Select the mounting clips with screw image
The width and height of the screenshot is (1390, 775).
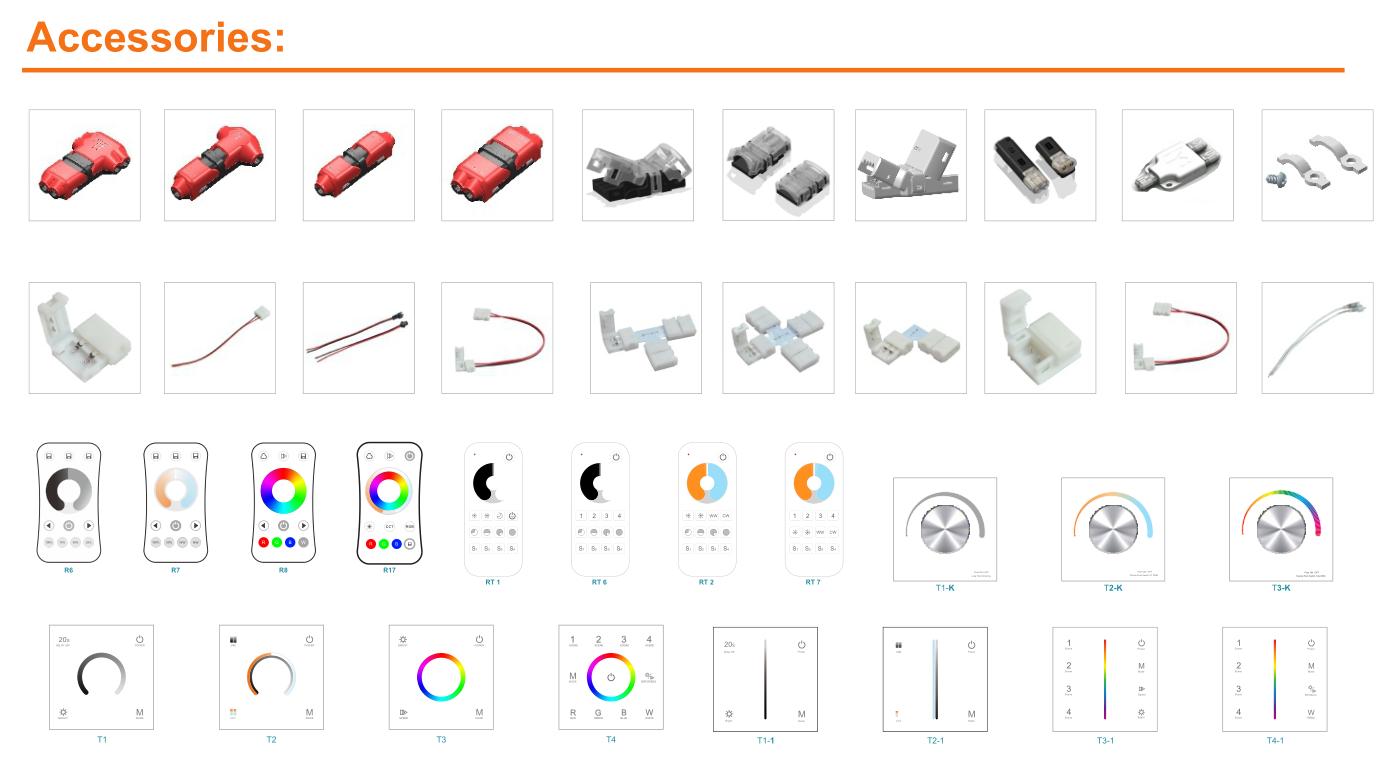[x=1317, y=165]
